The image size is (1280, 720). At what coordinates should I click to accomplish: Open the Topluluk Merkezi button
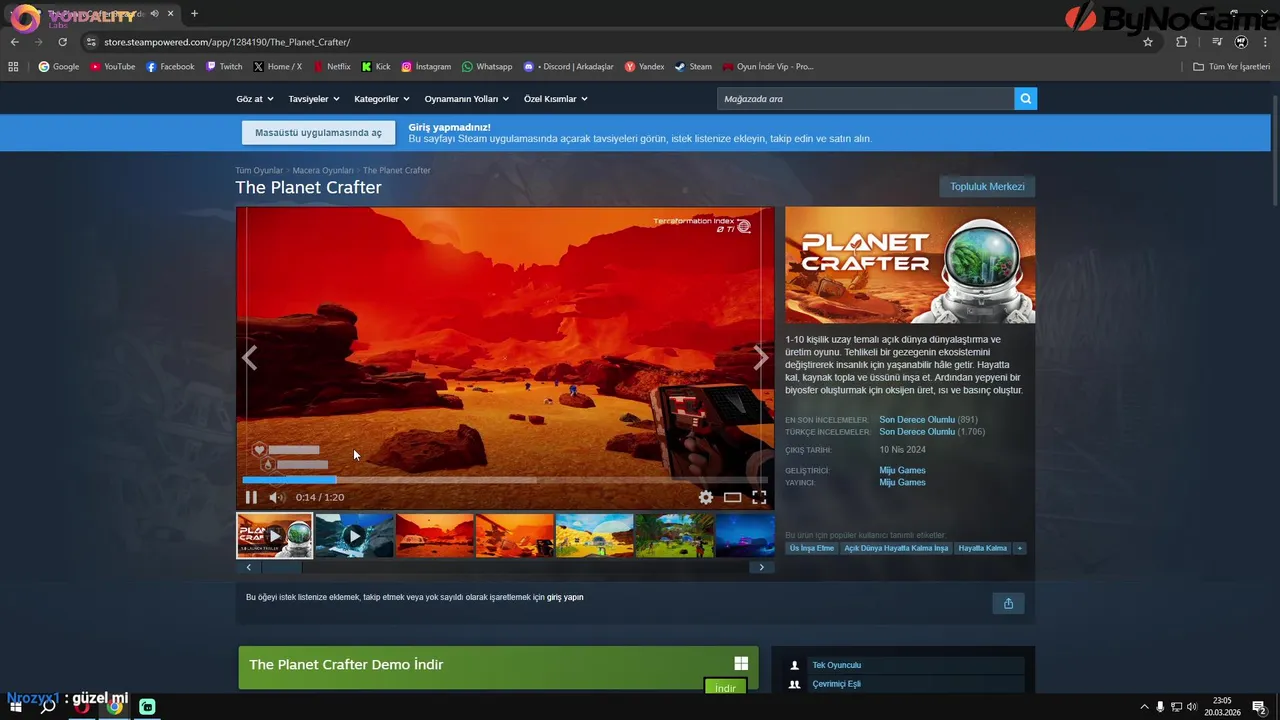coord(987,187)
